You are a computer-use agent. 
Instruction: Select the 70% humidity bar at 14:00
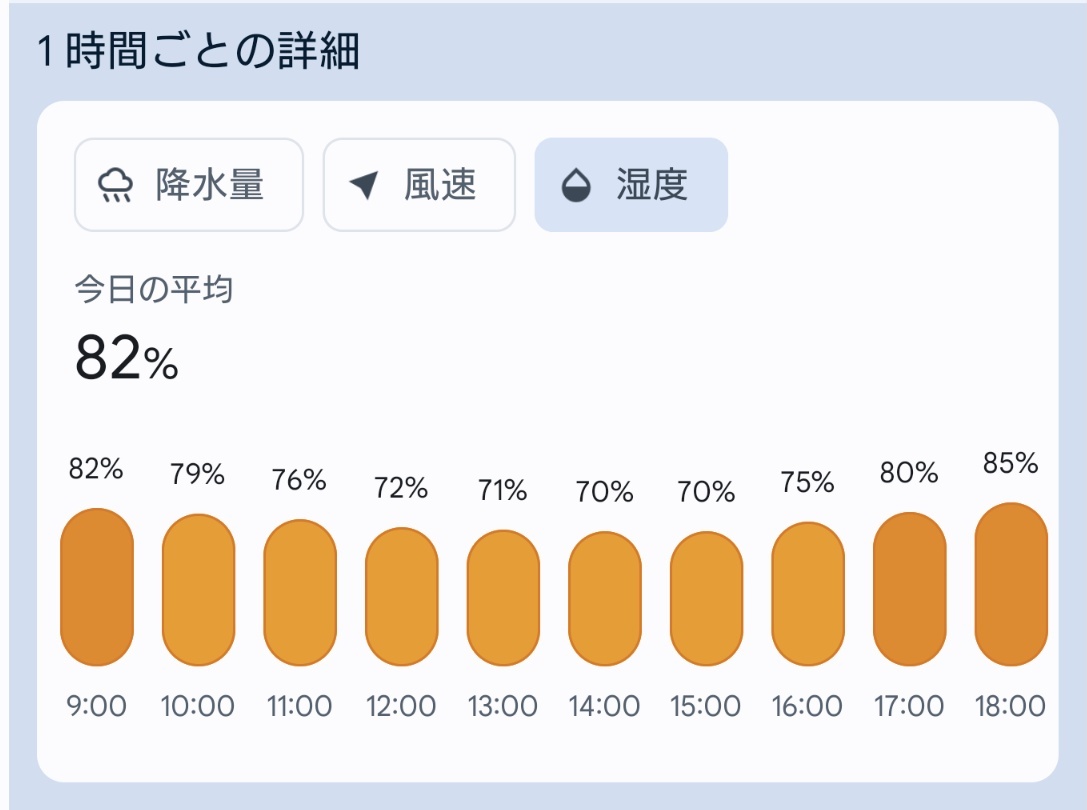tap(605, 598)
